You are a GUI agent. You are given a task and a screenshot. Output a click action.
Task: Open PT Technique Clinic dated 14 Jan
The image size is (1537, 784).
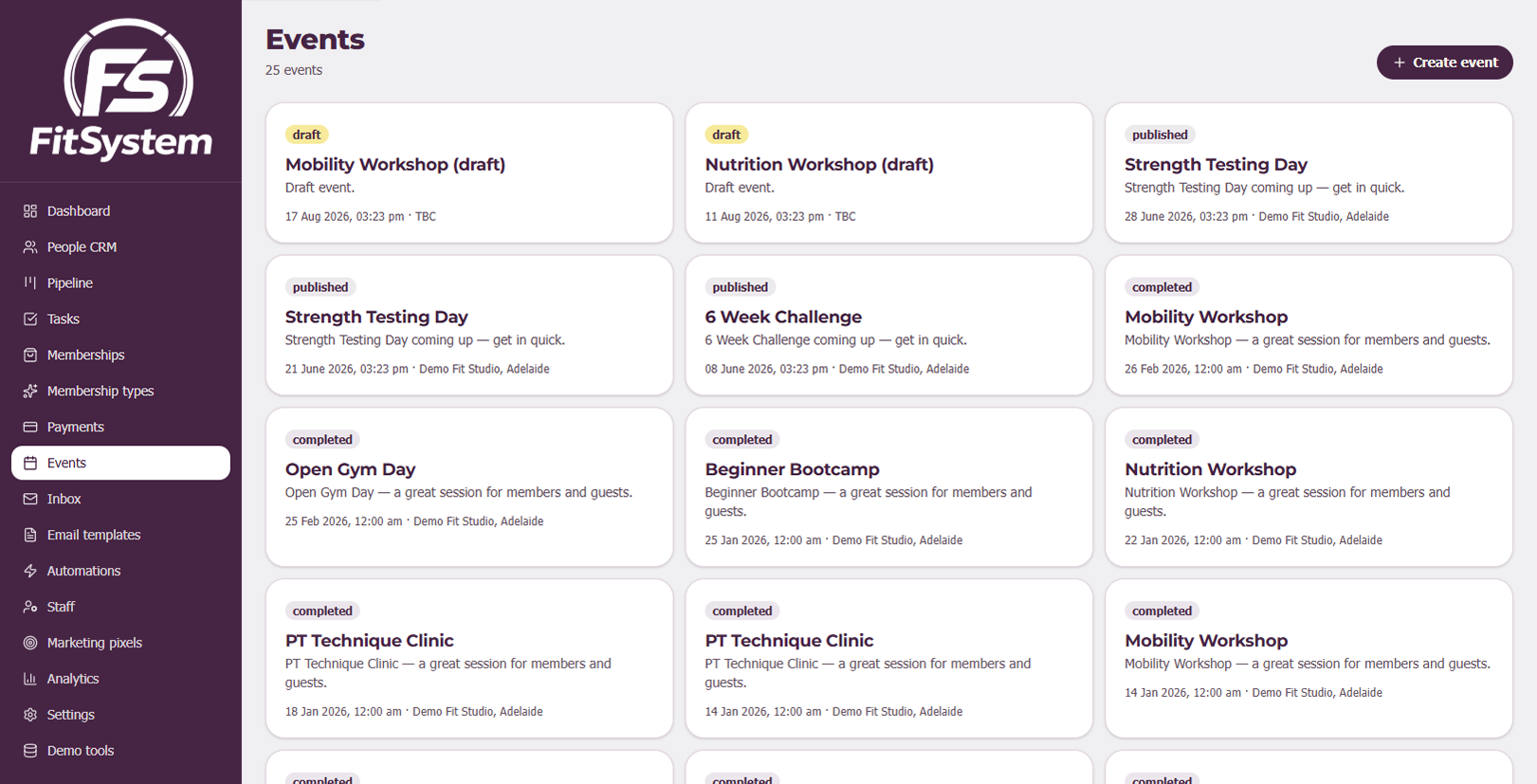[x=889, y=659]
